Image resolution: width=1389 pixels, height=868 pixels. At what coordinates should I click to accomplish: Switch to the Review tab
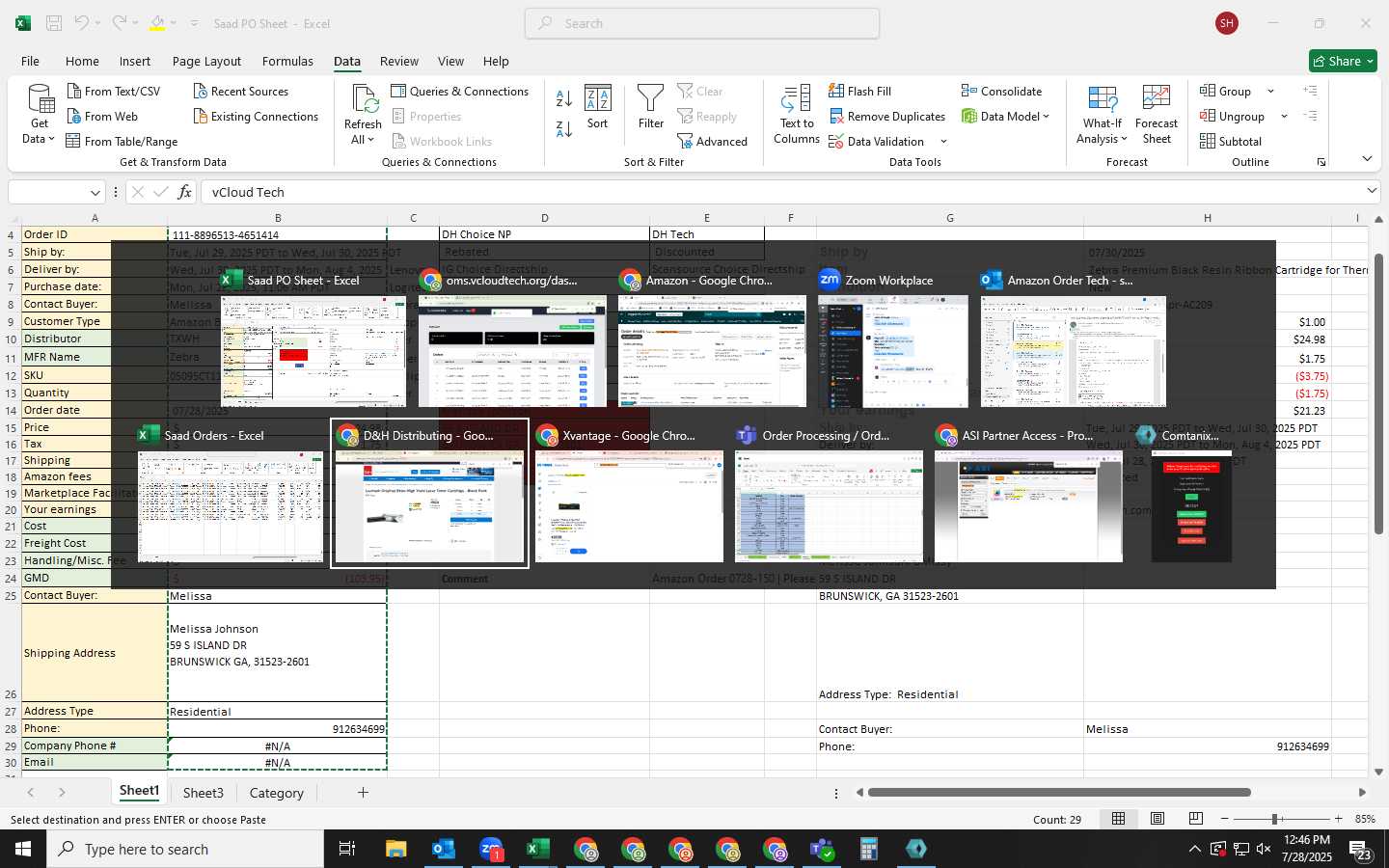pos(399,61)
